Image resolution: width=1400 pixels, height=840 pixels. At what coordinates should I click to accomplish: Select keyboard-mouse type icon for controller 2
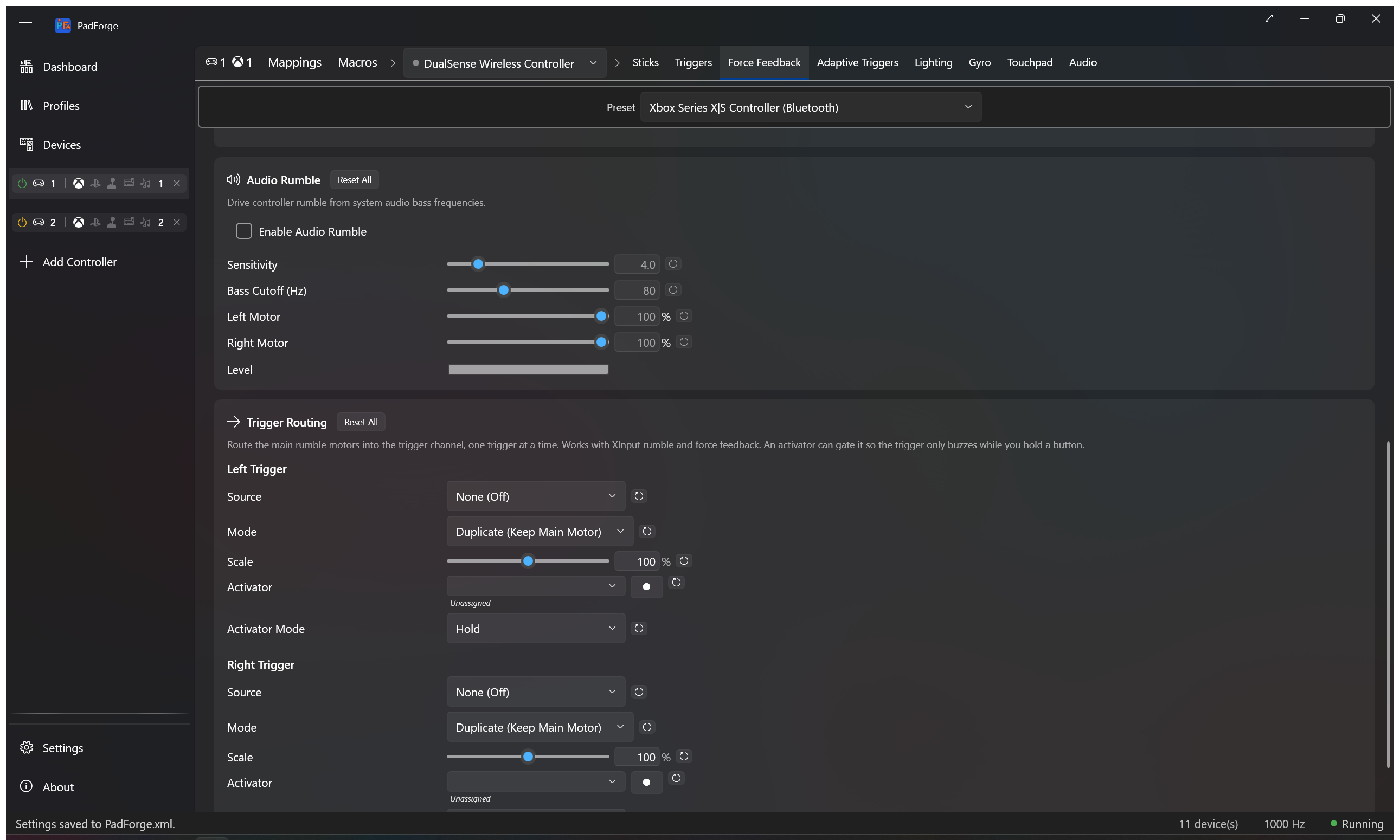click(129, 222)
